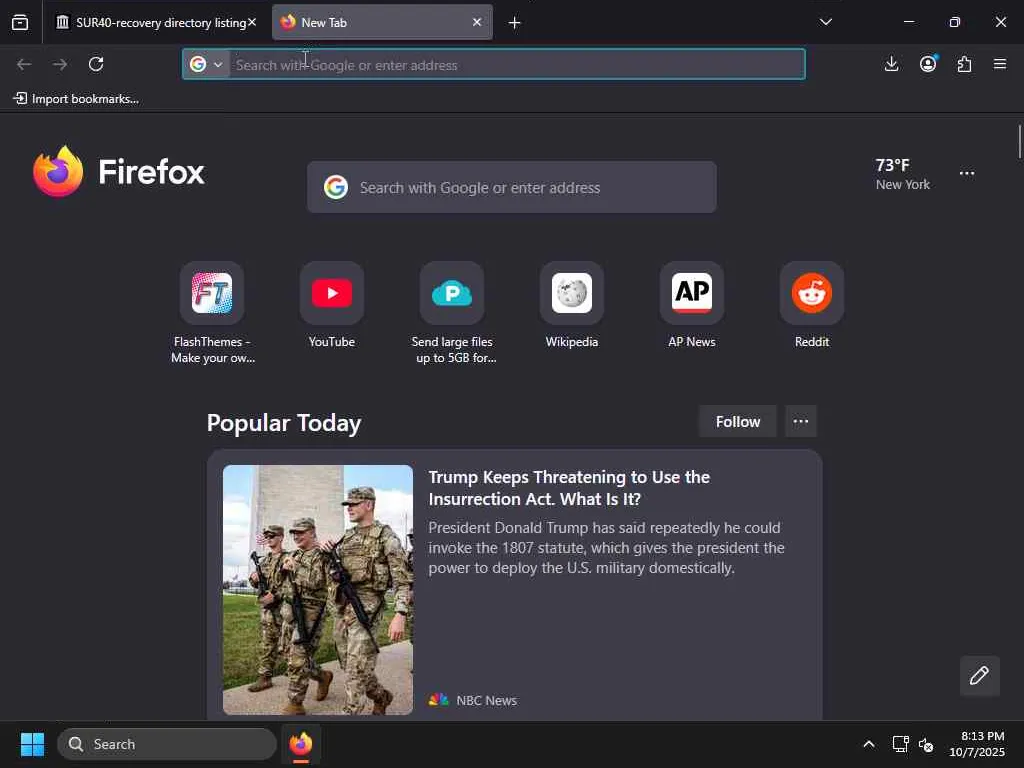Open the Insurrection Act article headline

coord(569,488)
